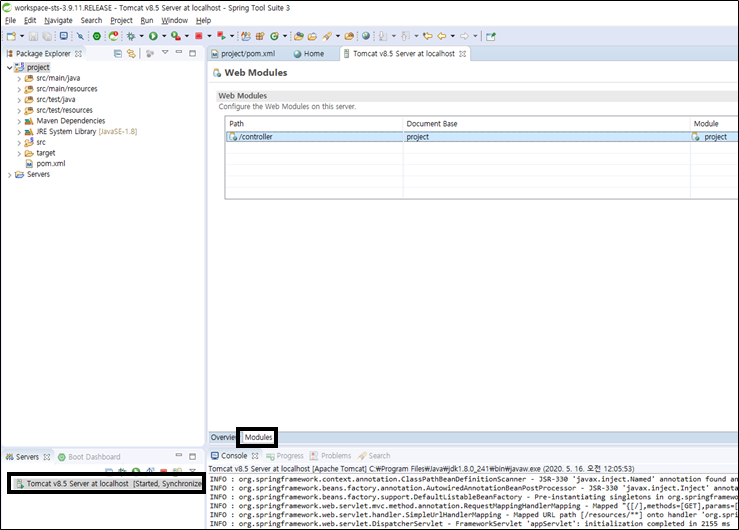Click the Relaunch icon with red badge
This screenshot has width=739, height=530.
(x=114, y=36)
